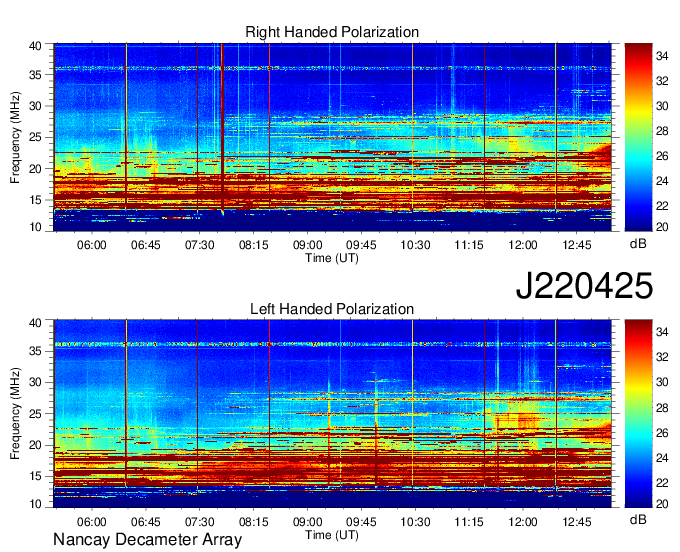Click "07:30" time tick on Right Handed plot
Viewport: 680px width, 552px height.
coord(199,245)
